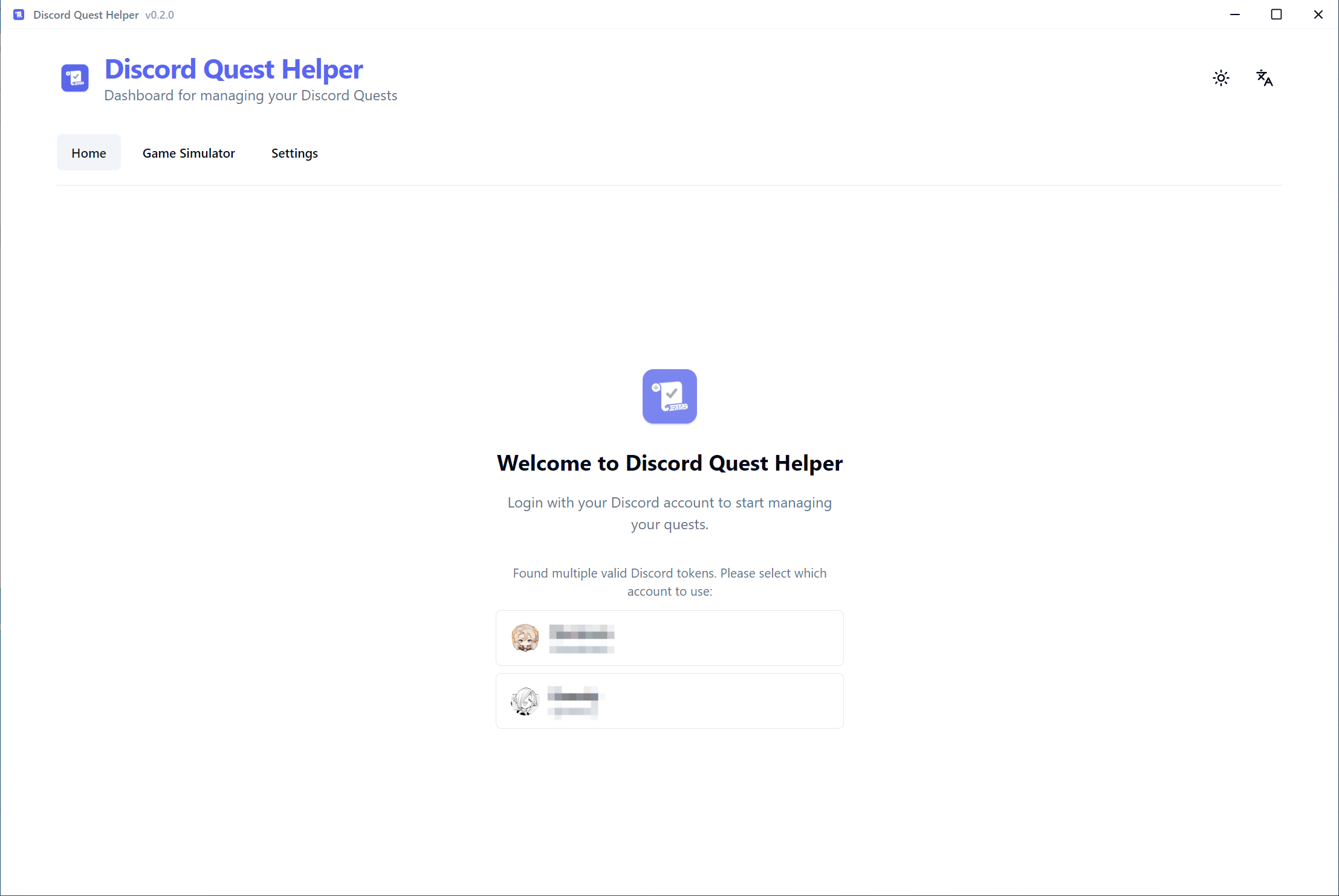Click the first account's blonde anime avatar
This screenshot has height=896, width=1339.
point(525,637)
